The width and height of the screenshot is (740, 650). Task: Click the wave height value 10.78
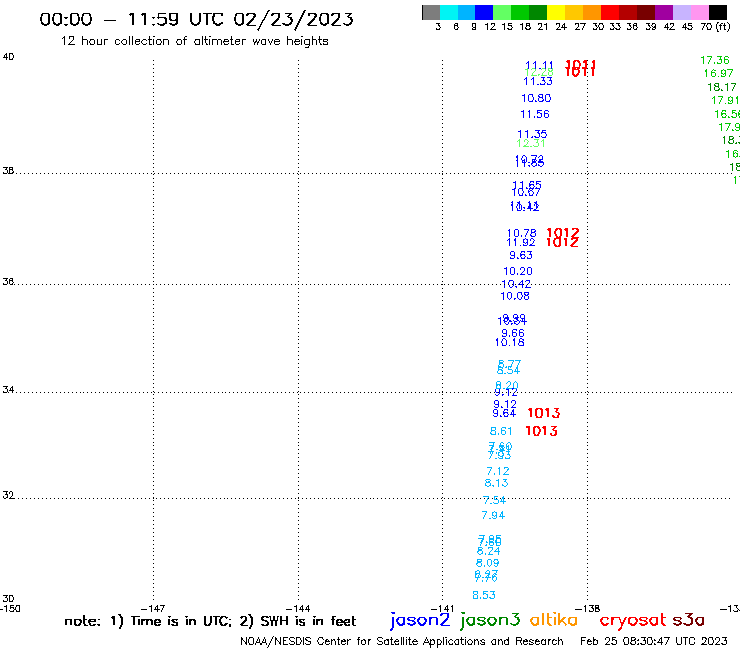521,233
